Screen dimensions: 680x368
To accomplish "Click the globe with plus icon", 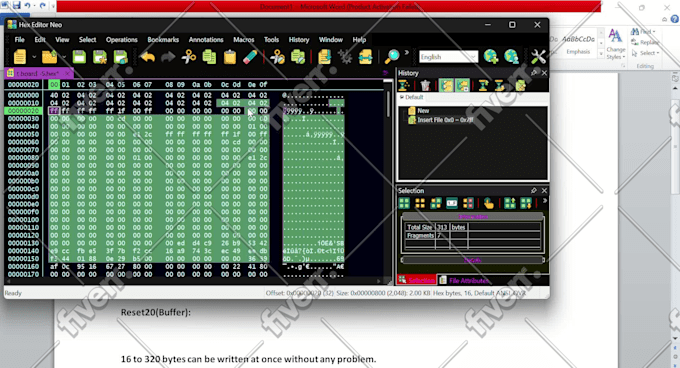I will coord(490,57).
